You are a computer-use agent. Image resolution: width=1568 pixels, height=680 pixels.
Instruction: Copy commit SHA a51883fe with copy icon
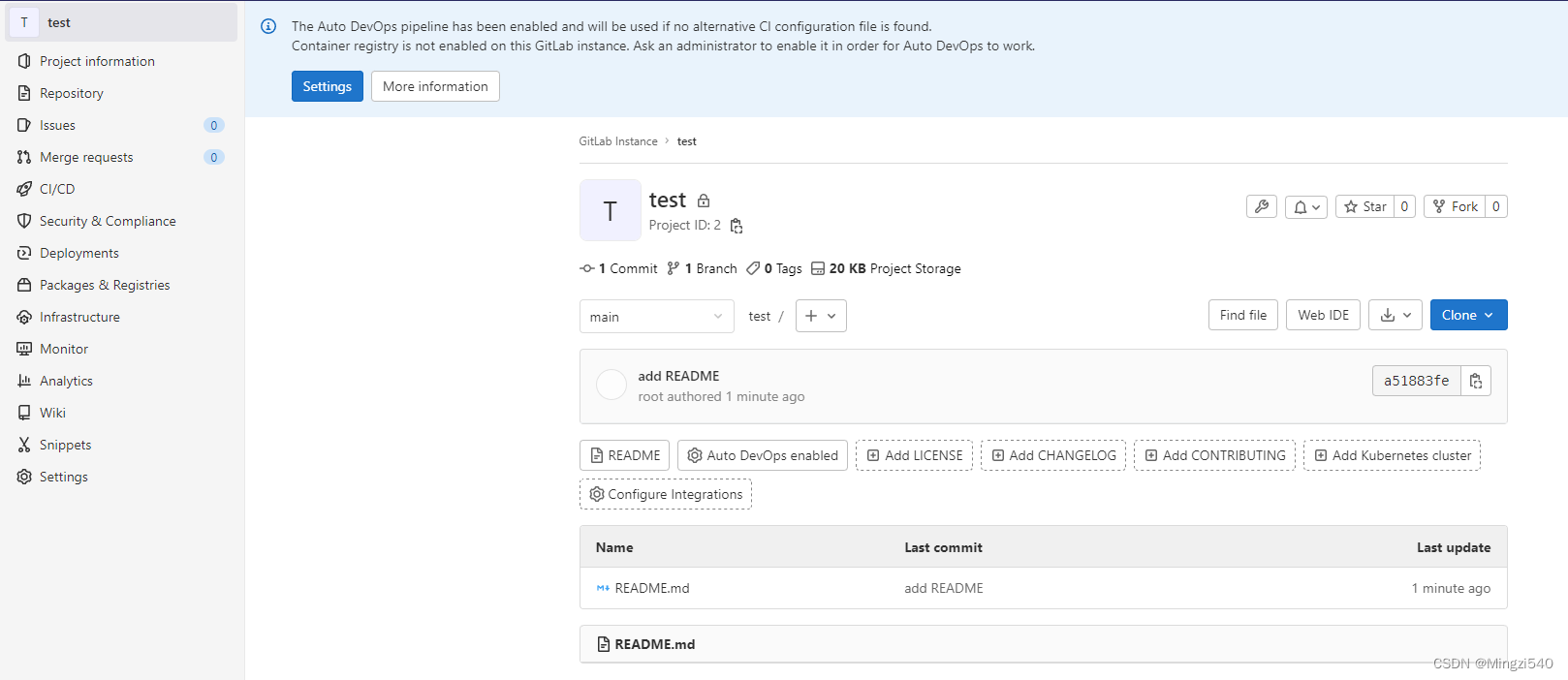tap(1476, 381)
